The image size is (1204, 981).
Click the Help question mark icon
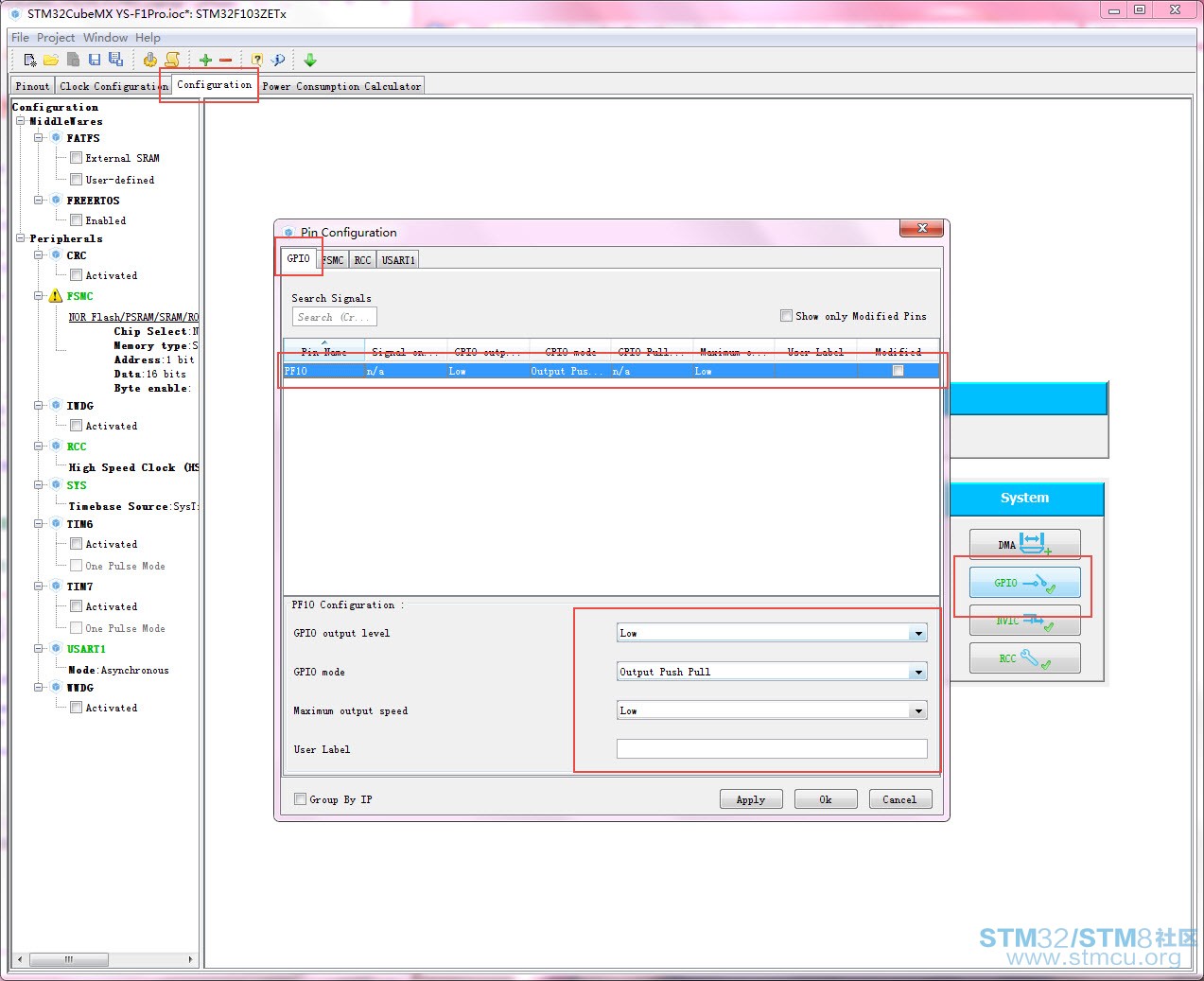(257, 60)
